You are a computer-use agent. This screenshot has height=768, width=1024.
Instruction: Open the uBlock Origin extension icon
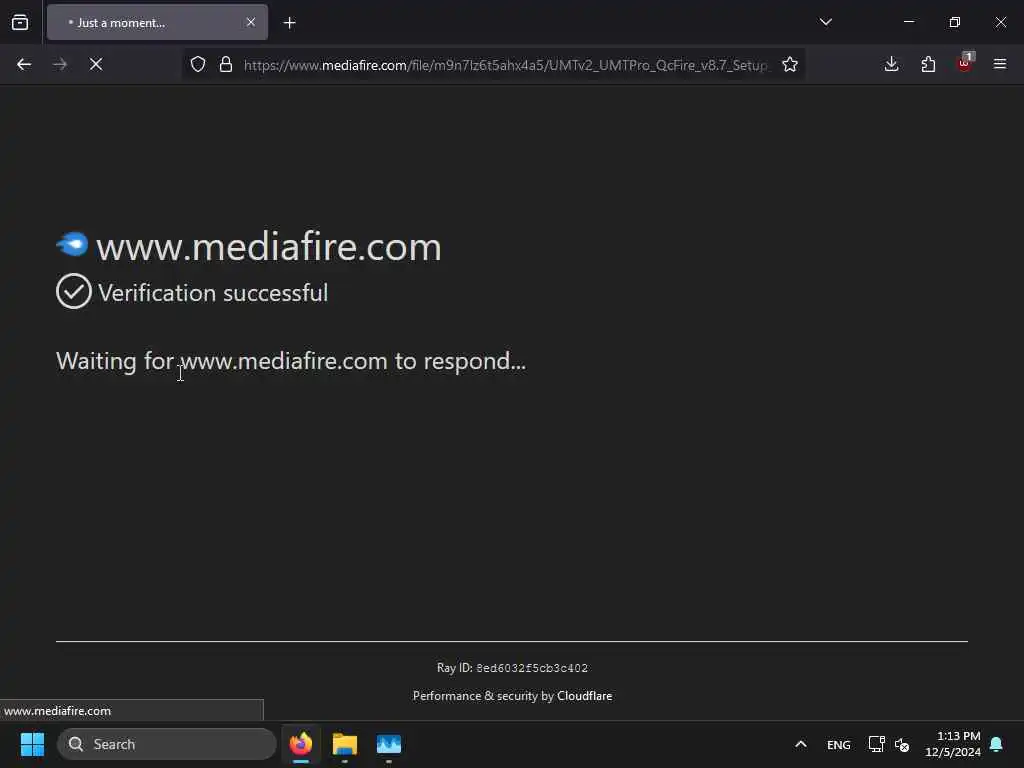(x=965, y=63)
